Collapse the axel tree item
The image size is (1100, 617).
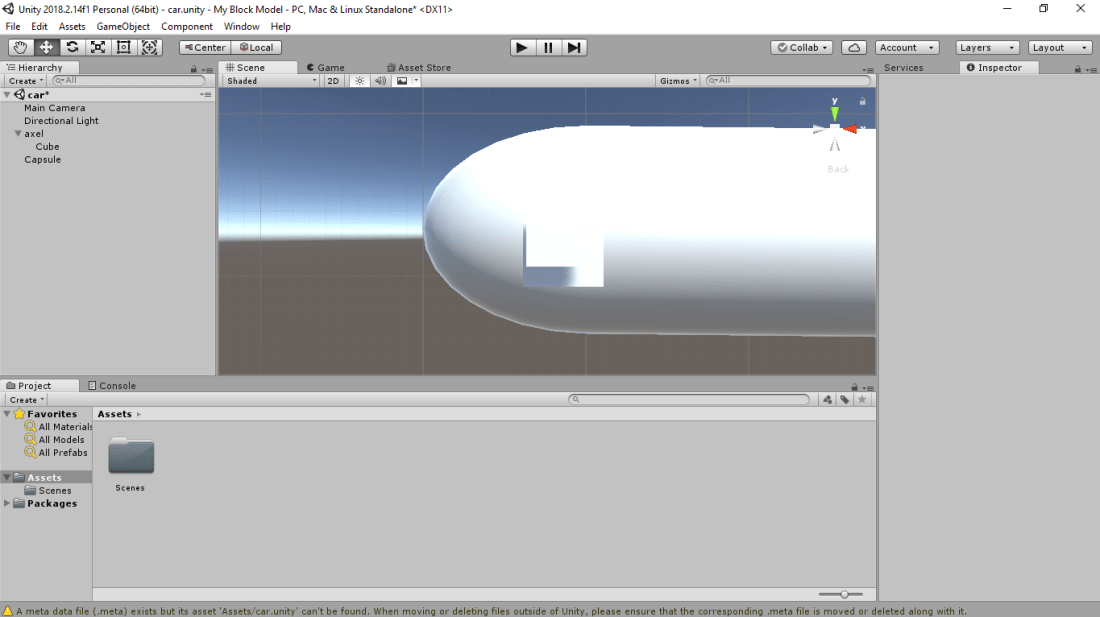point(18,134)
